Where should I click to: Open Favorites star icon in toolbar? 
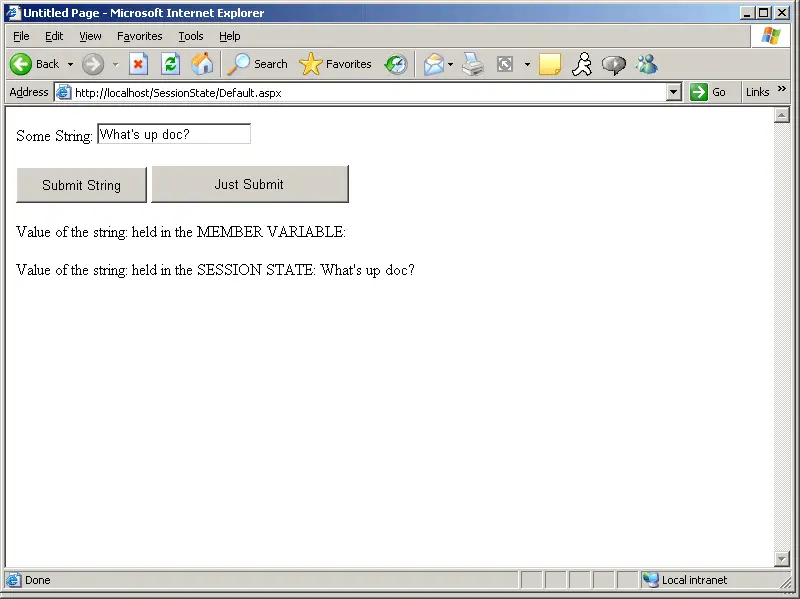coord(311,64)
